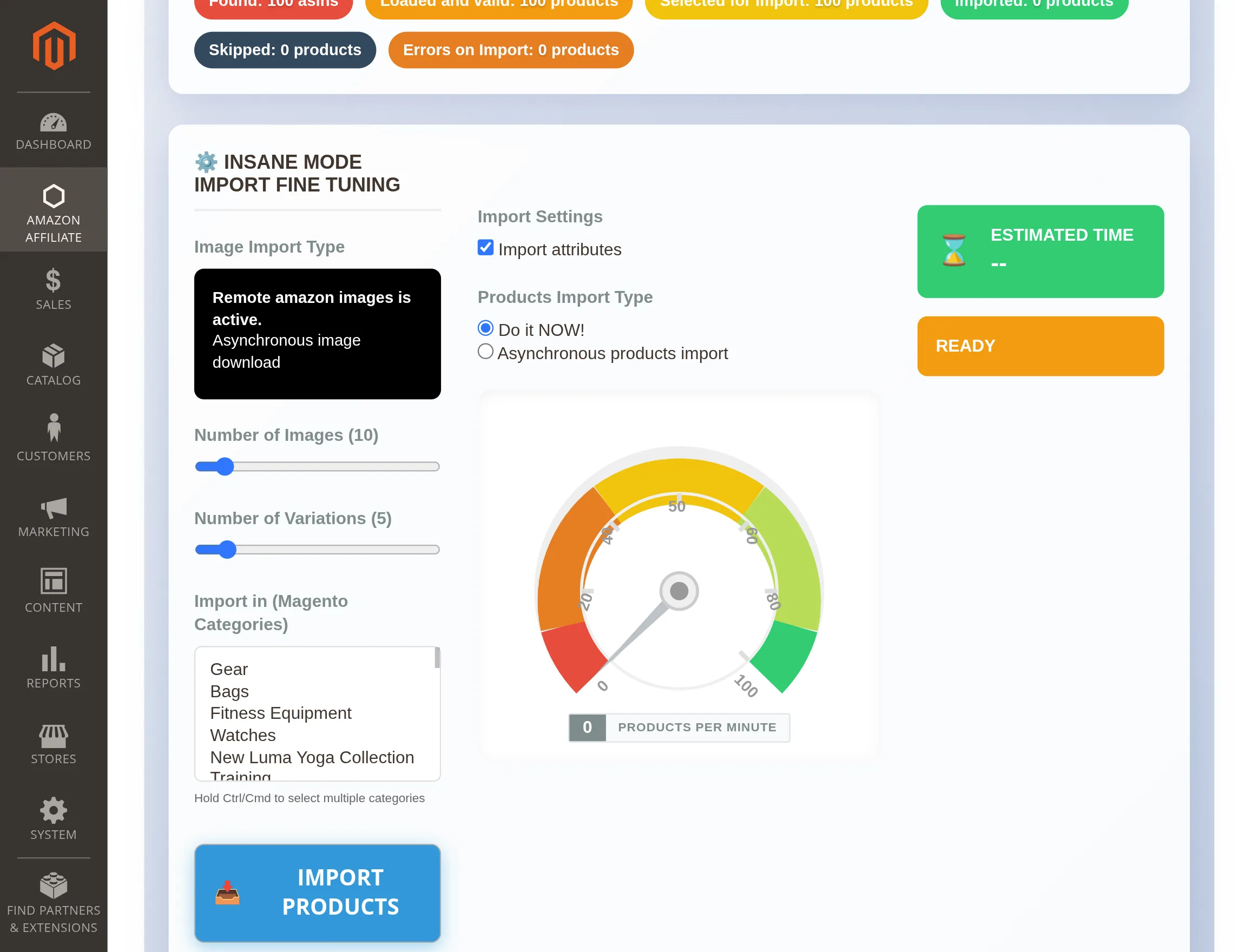The width and height of the screenshot is (1251, 952).
Task: Click the Number of Images (10) label
Action: 286,435
